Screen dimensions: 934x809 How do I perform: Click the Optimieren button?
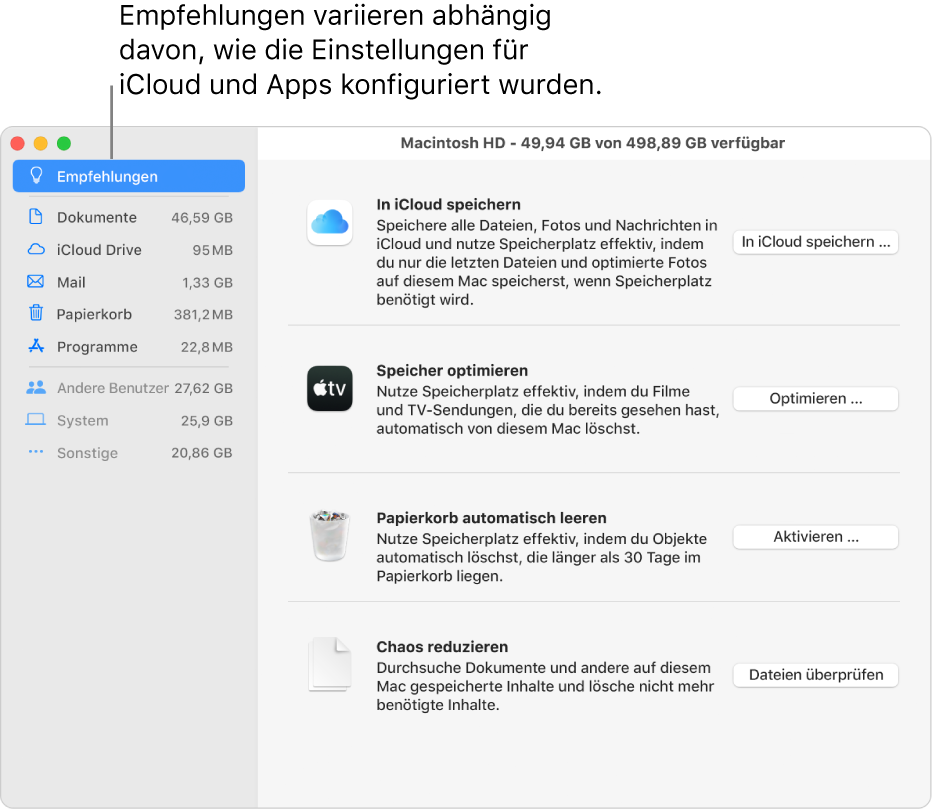[x=815, y=399]
